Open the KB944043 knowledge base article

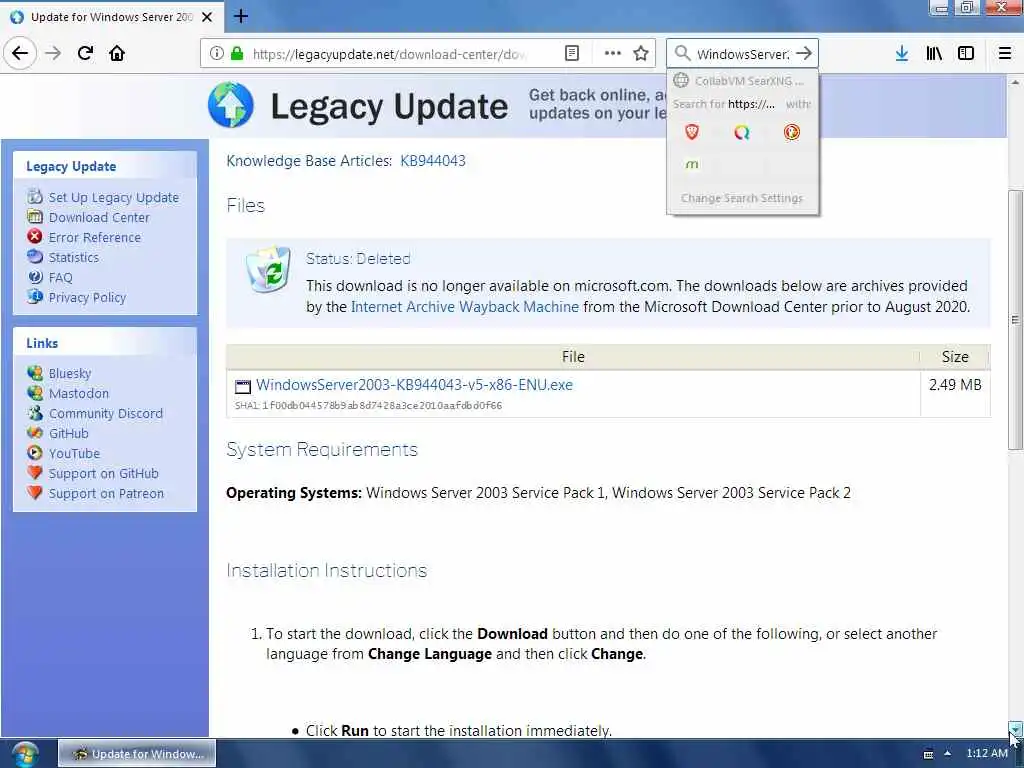click(433, 161)
